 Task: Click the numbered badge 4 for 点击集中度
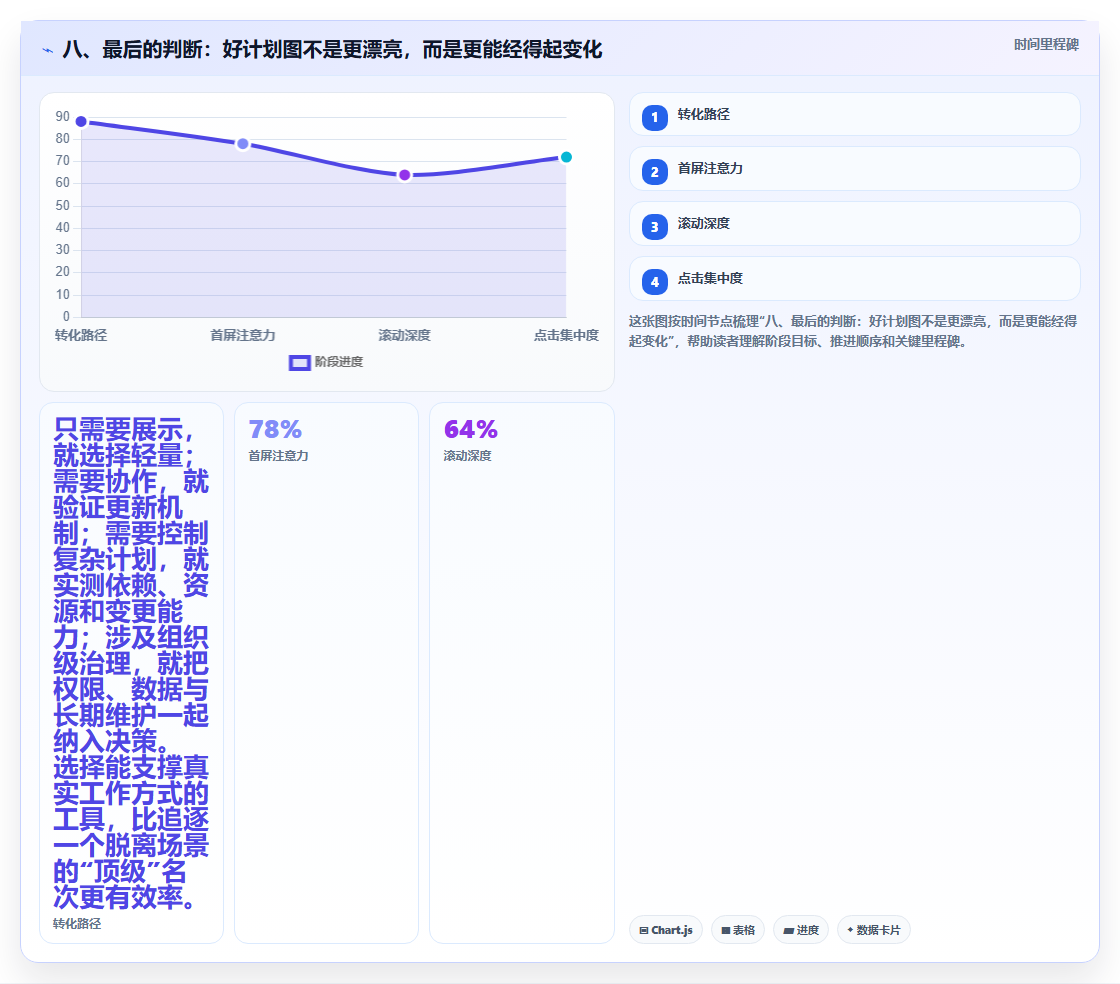pos(654,282)
